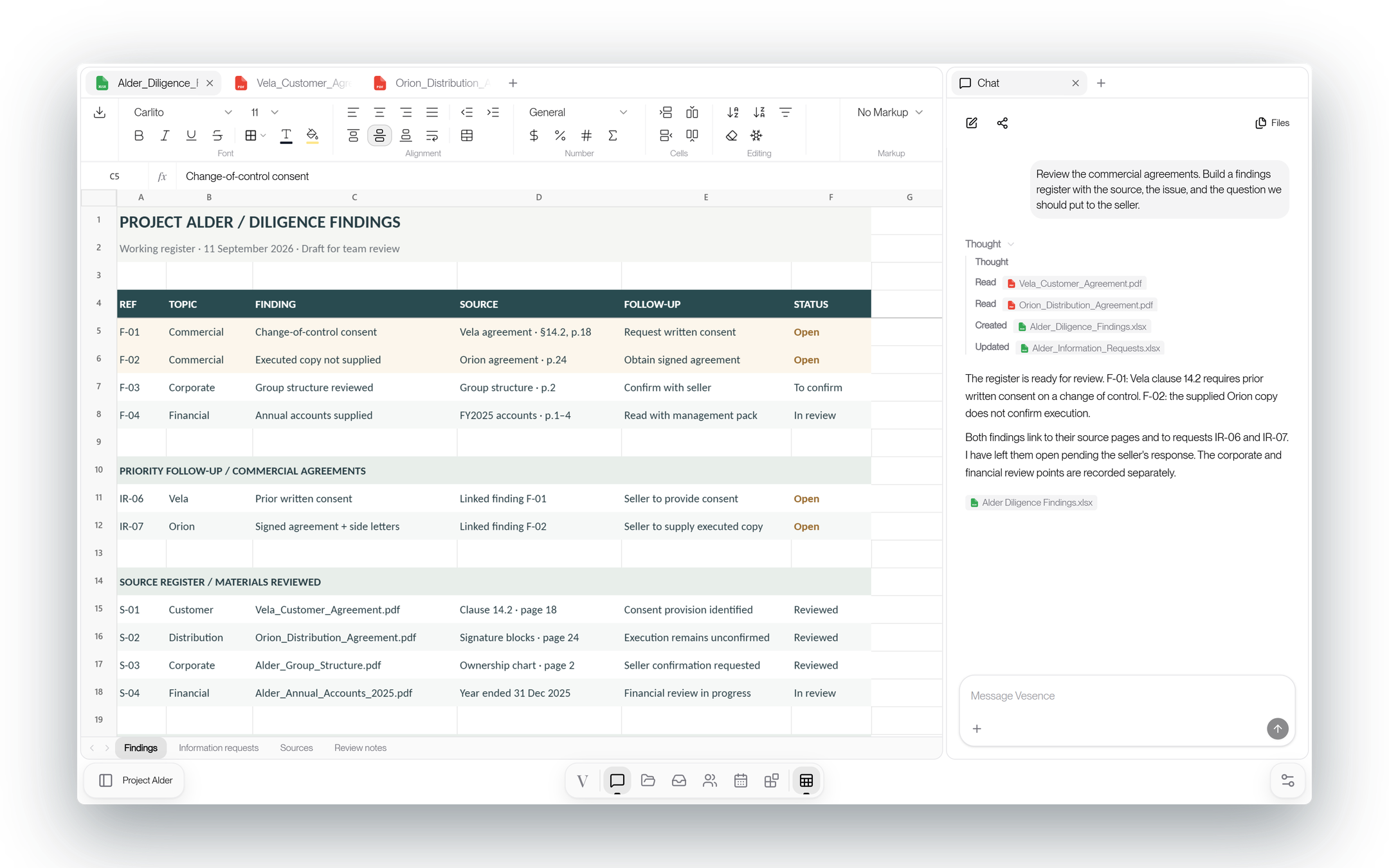Click the settings sliders icon
The height and width of the screenshot is (868, 1389).
1287,781
